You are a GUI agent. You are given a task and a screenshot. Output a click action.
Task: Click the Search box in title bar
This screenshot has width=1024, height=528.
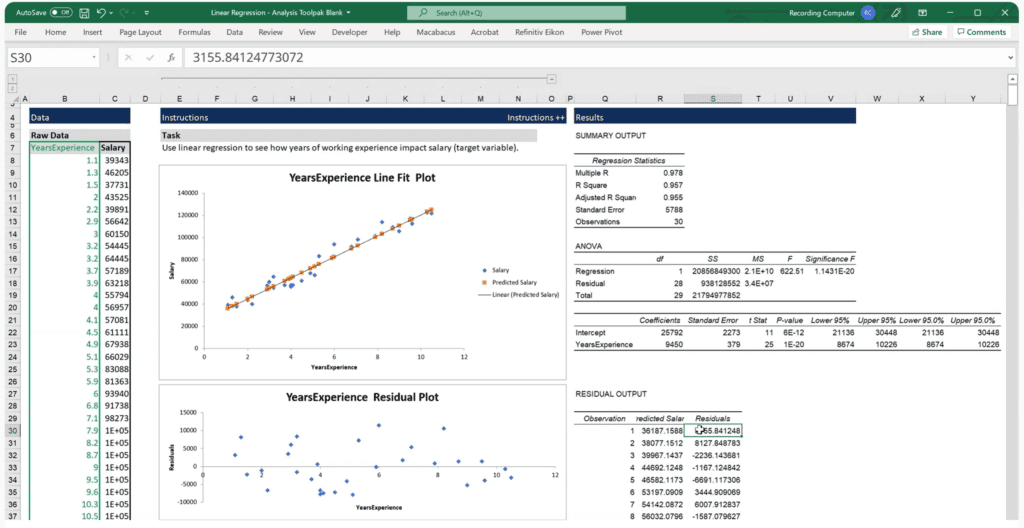tap(516, 12)
